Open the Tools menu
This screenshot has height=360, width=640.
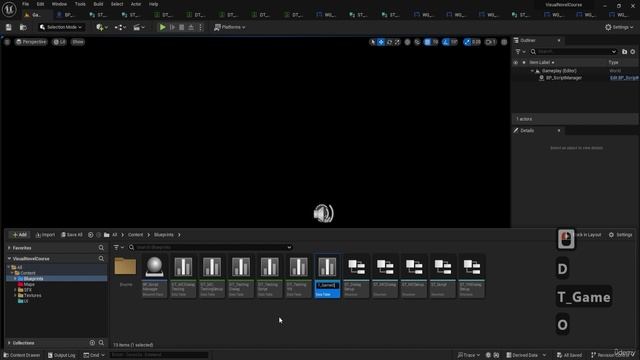point(80,4)
